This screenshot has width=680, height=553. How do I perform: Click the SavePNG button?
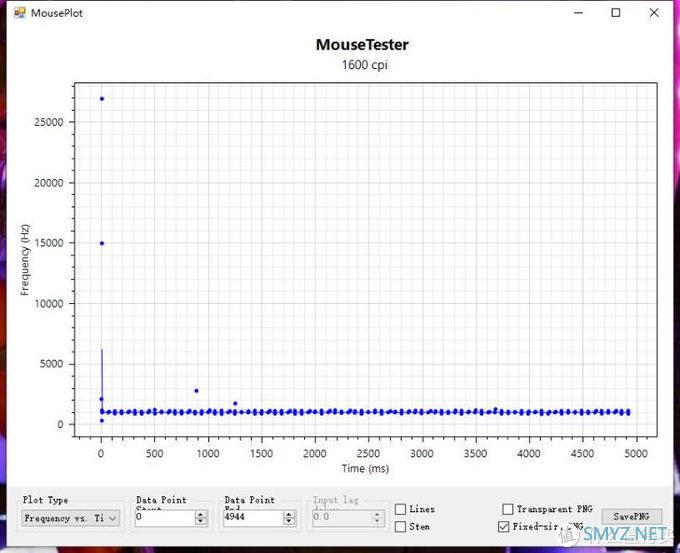[x=631, y=516]
